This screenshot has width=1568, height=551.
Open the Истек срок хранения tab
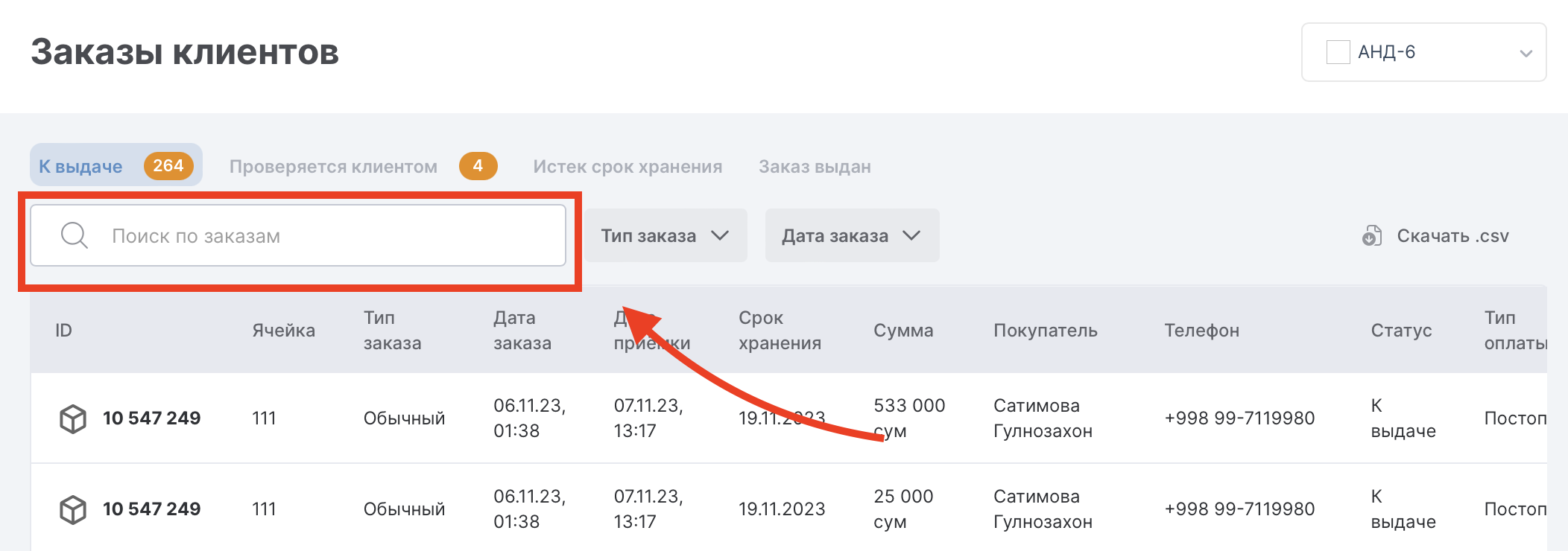point(627,166)
